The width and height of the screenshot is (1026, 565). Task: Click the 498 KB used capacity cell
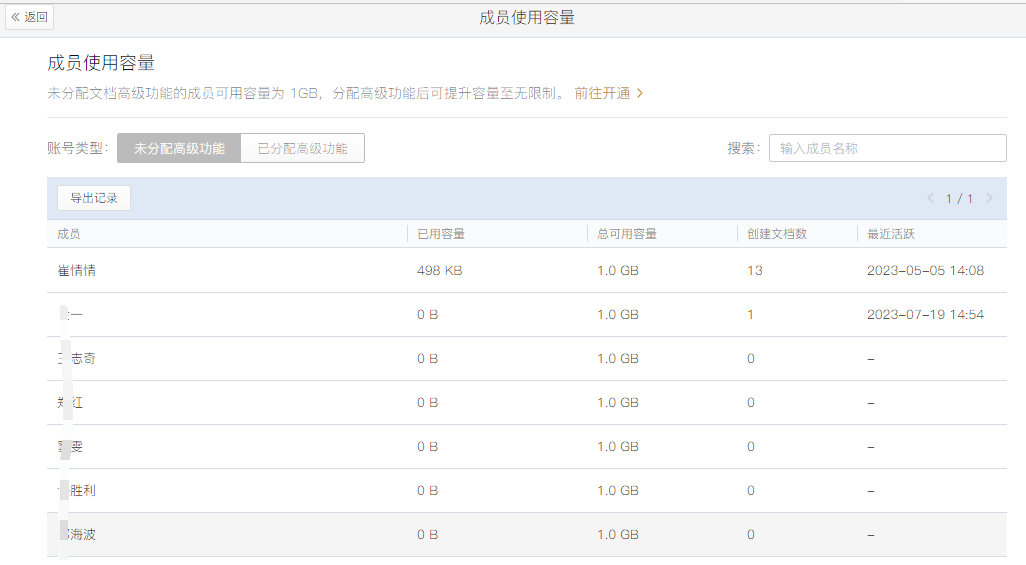[x=439, y=271]
